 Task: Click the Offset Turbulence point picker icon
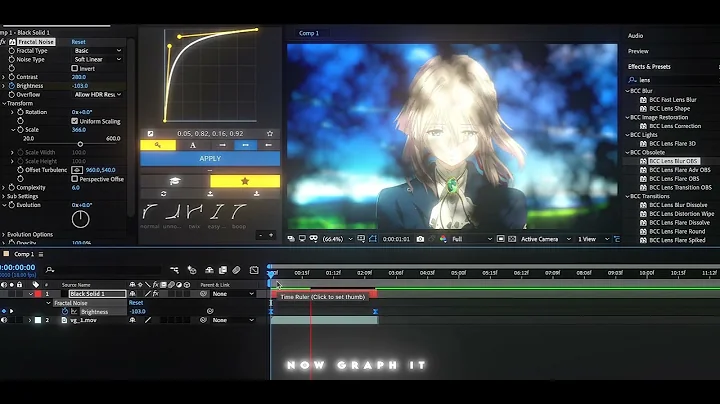[77, 170]
